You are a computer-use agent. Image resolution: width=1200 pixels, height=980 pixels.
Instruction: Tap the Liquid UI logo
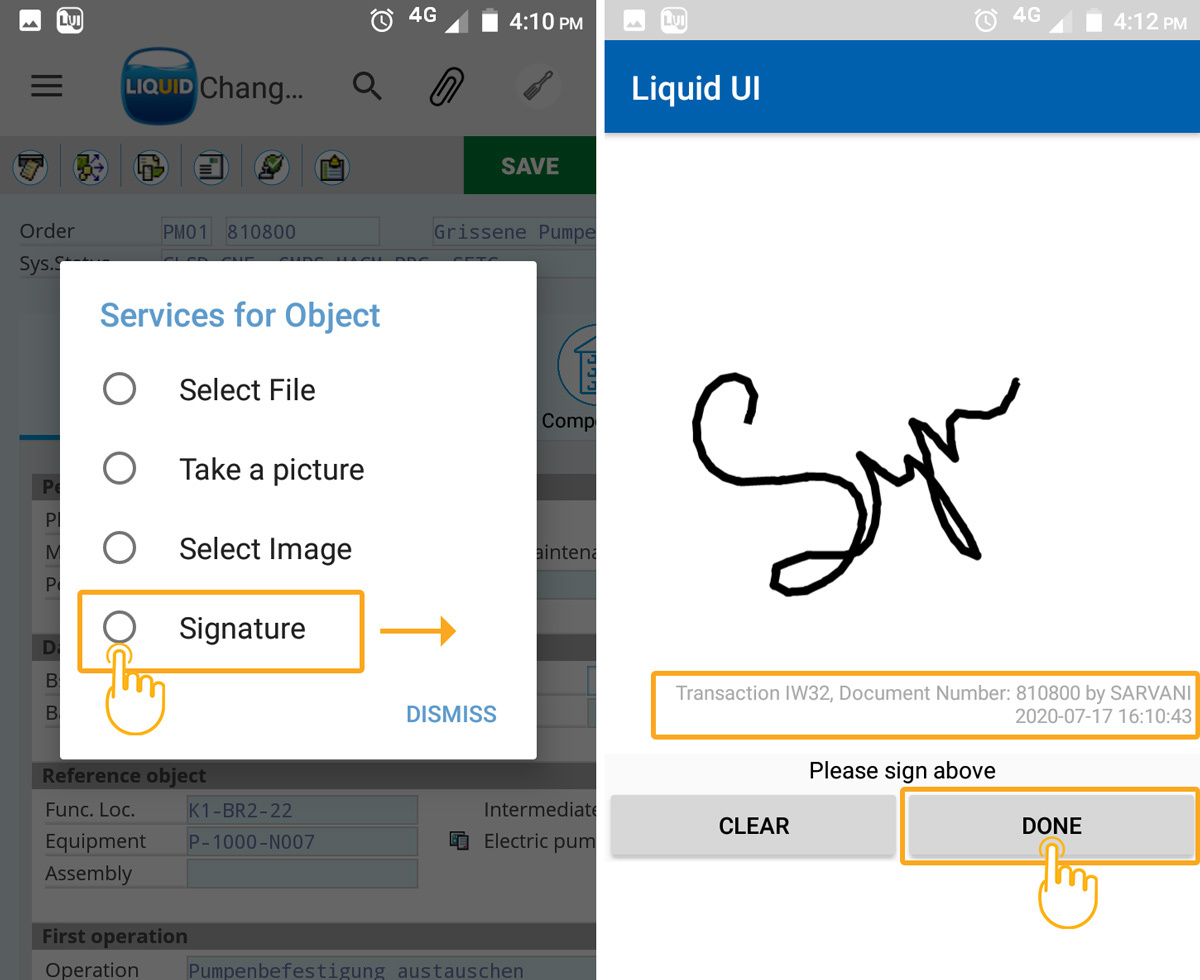coord(158,87)
